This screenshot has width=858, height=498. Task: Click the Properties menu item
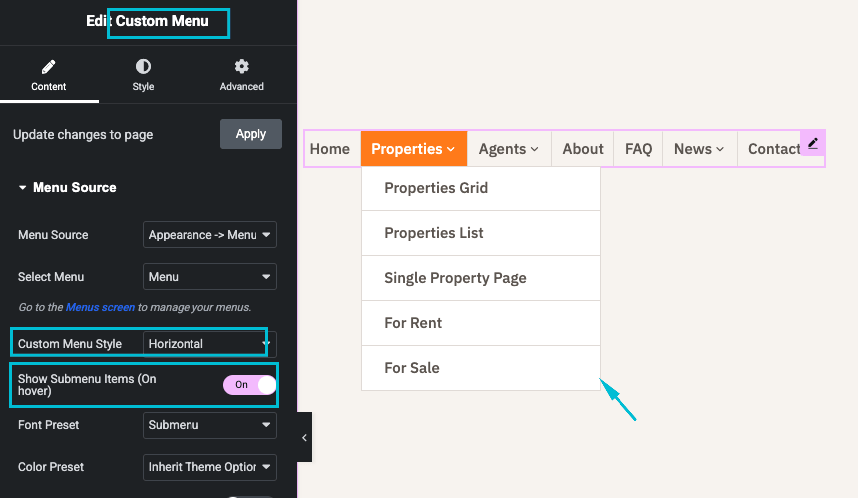point(413,149)
